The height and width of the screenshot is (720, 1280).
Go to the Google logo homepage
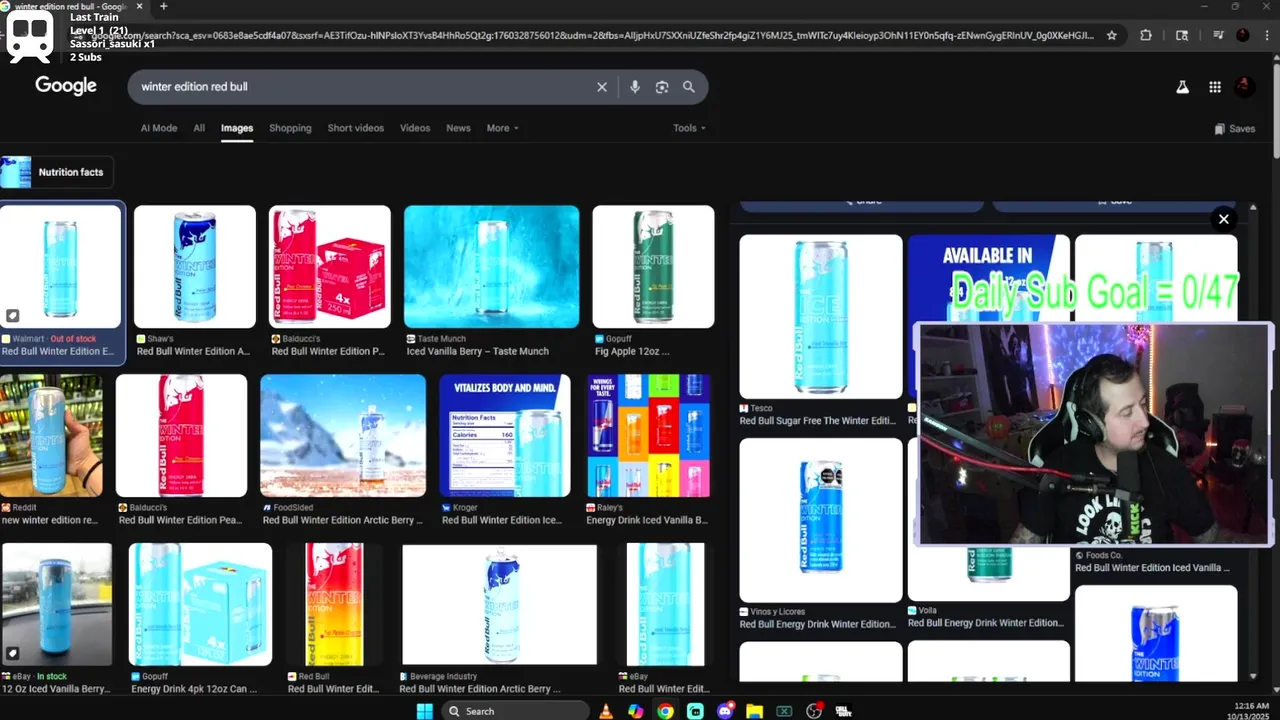point(66,86)
